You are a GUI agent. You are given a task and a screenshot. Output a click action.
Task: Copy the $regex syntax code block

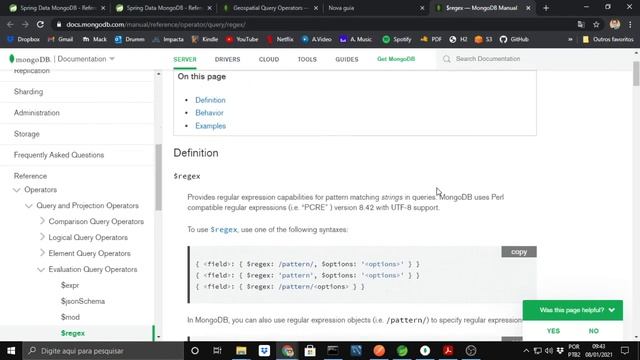coord(519,252)
